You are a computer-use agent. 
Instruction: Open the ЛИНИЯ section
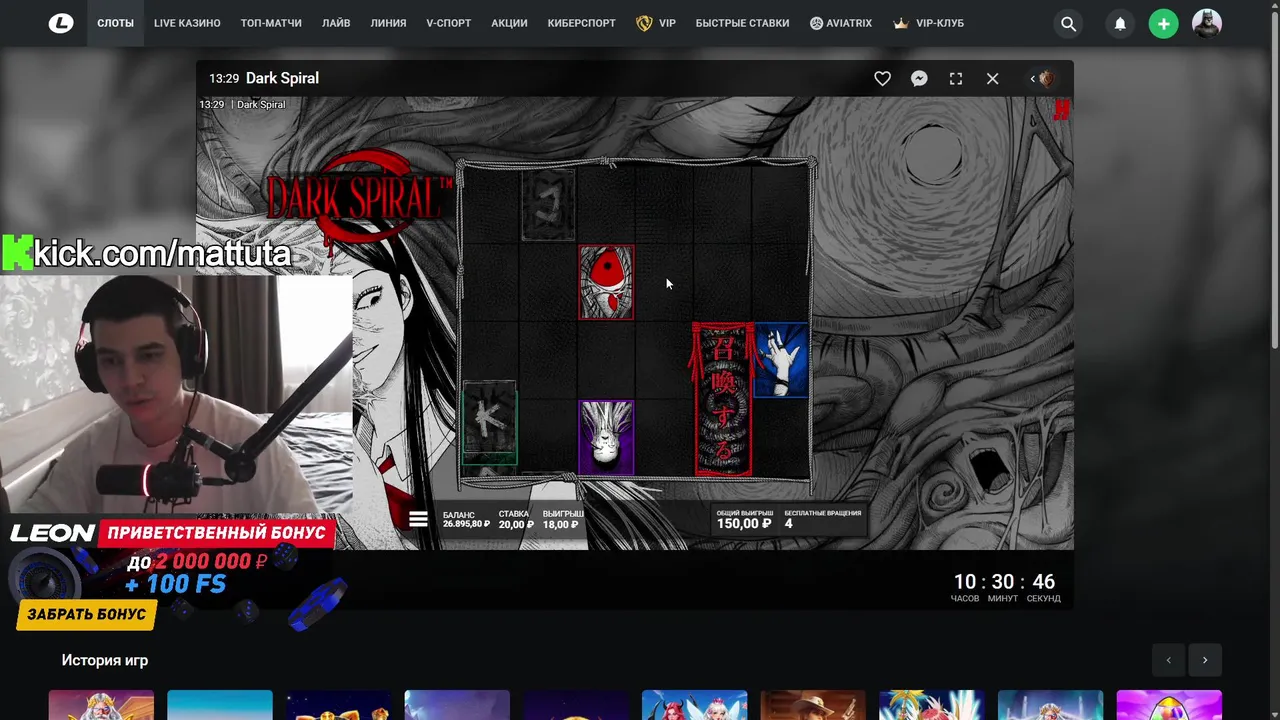[388, 23]
